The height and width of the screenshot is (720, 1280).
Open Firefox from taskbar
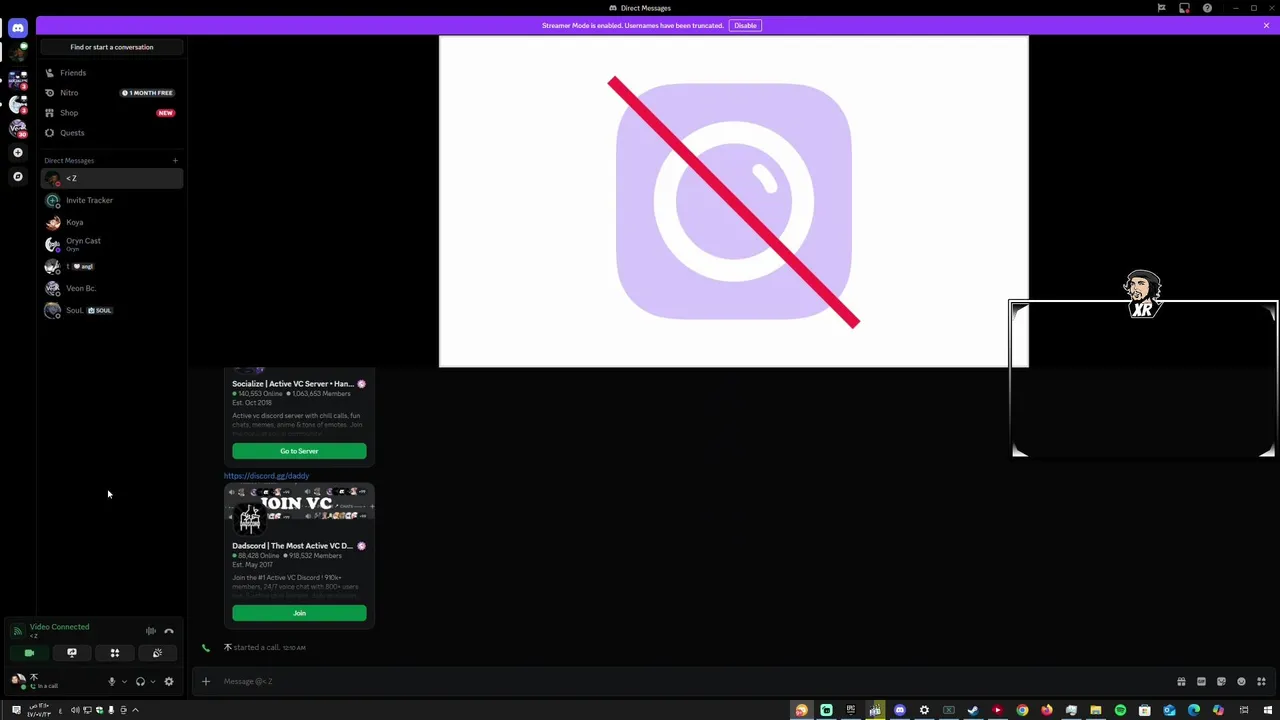pos(1046,710)
